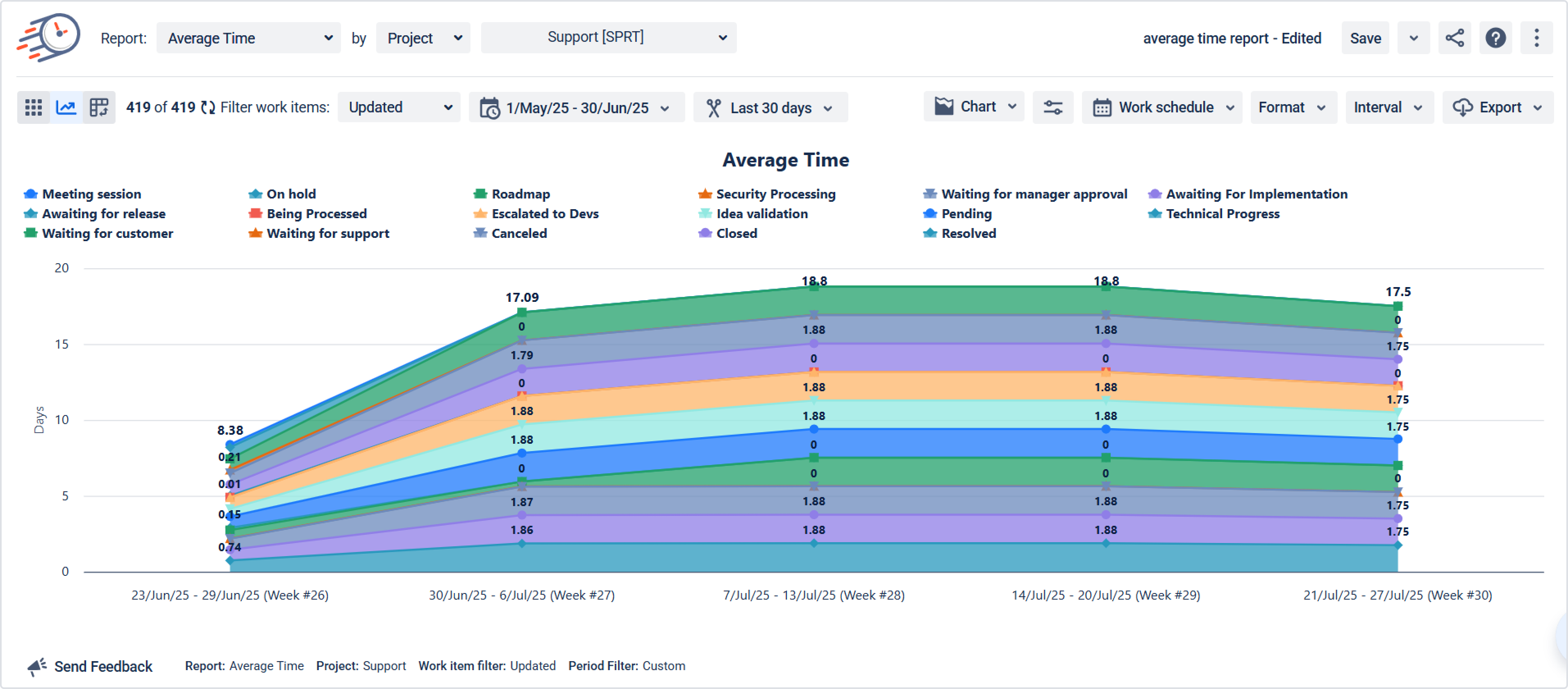Click the Closed legend color marker
This screenshot has height=689, width=1568.
point(705,234)
